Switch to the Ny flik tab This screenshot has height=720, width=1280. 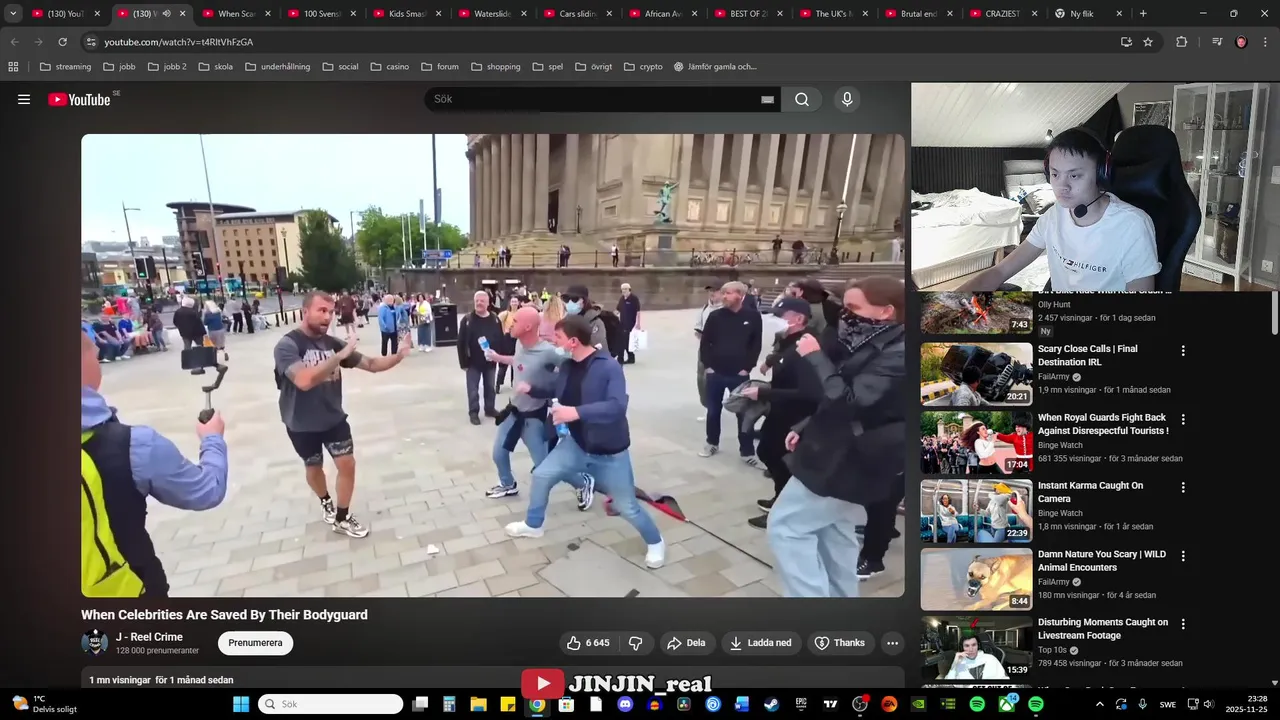point(1088,14)
